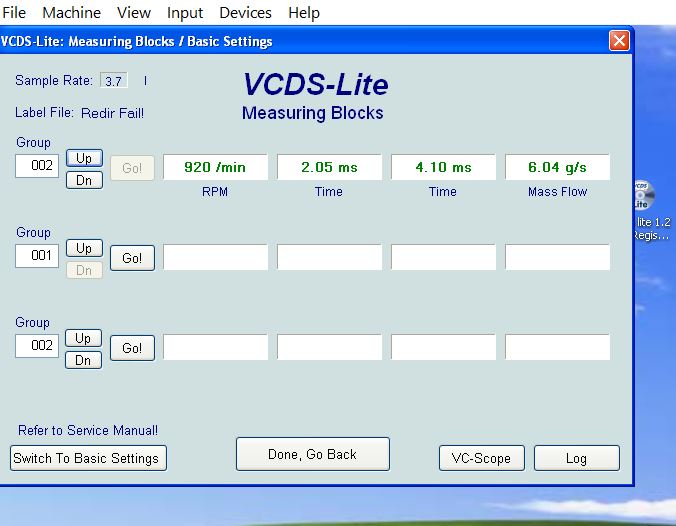
Task: Click the third group number field 002
Action: pyautogui.click(x=37, y=346)
